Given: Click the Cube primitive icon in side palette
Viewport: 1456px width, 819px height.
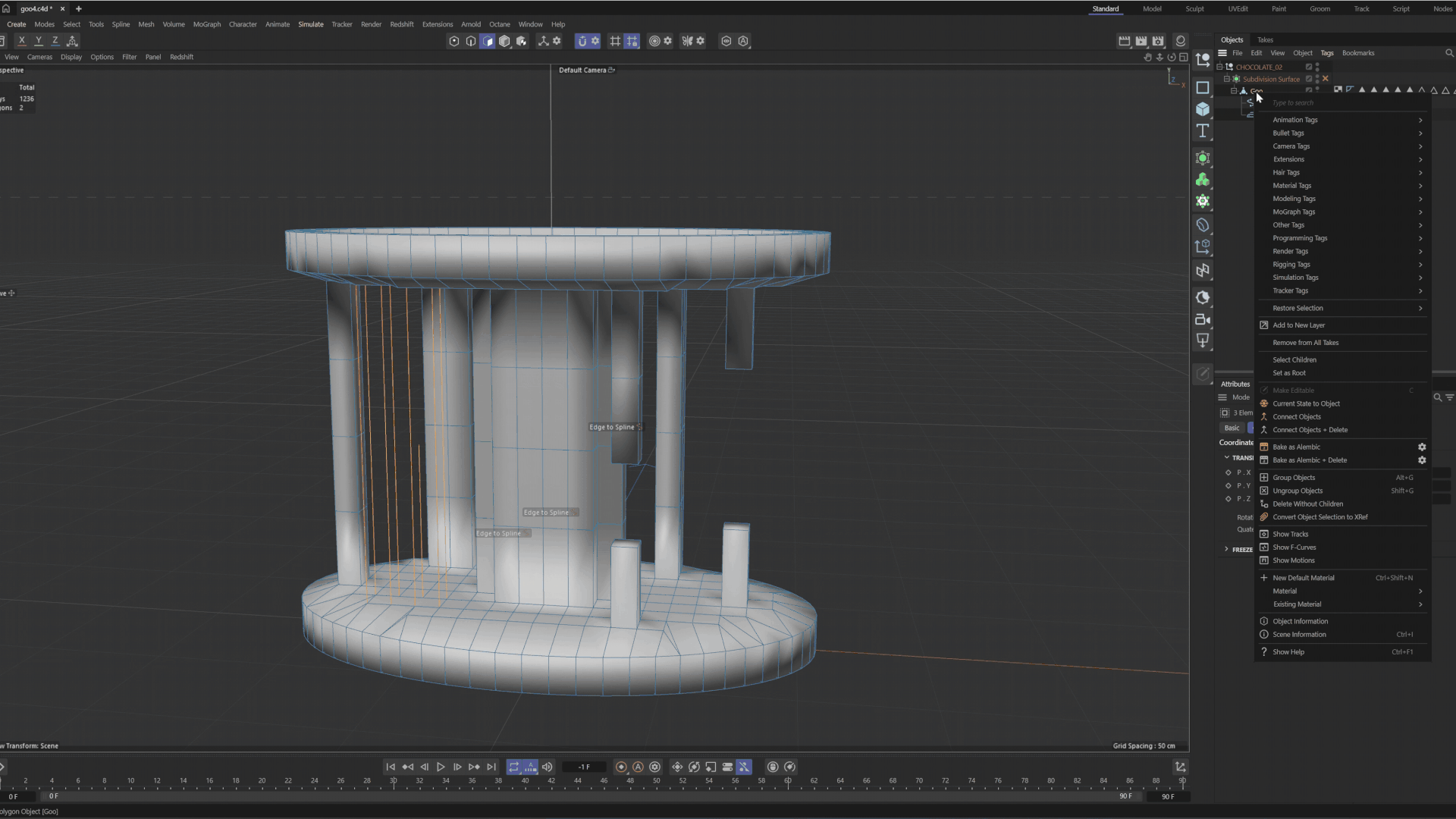Looking at the screenshot, I should click(1202, 109).
